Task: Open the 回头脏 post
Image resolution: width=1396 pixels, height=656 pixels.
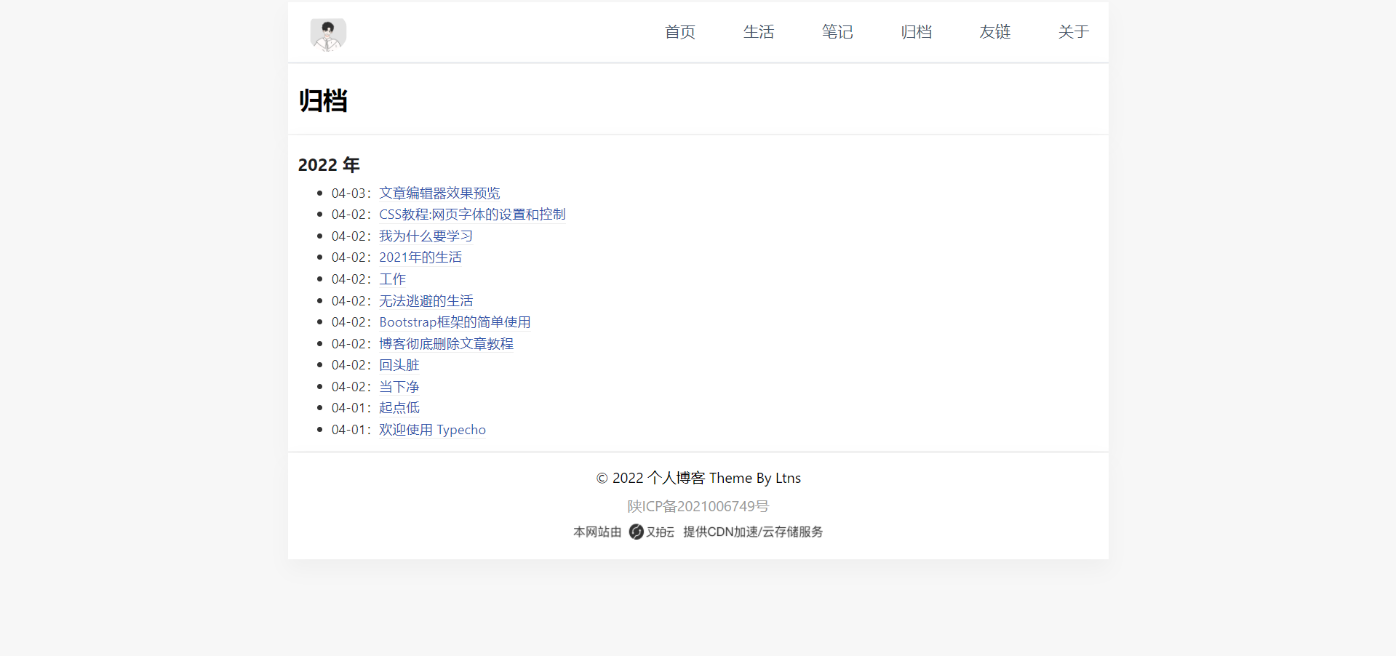Action: point(399,365)
